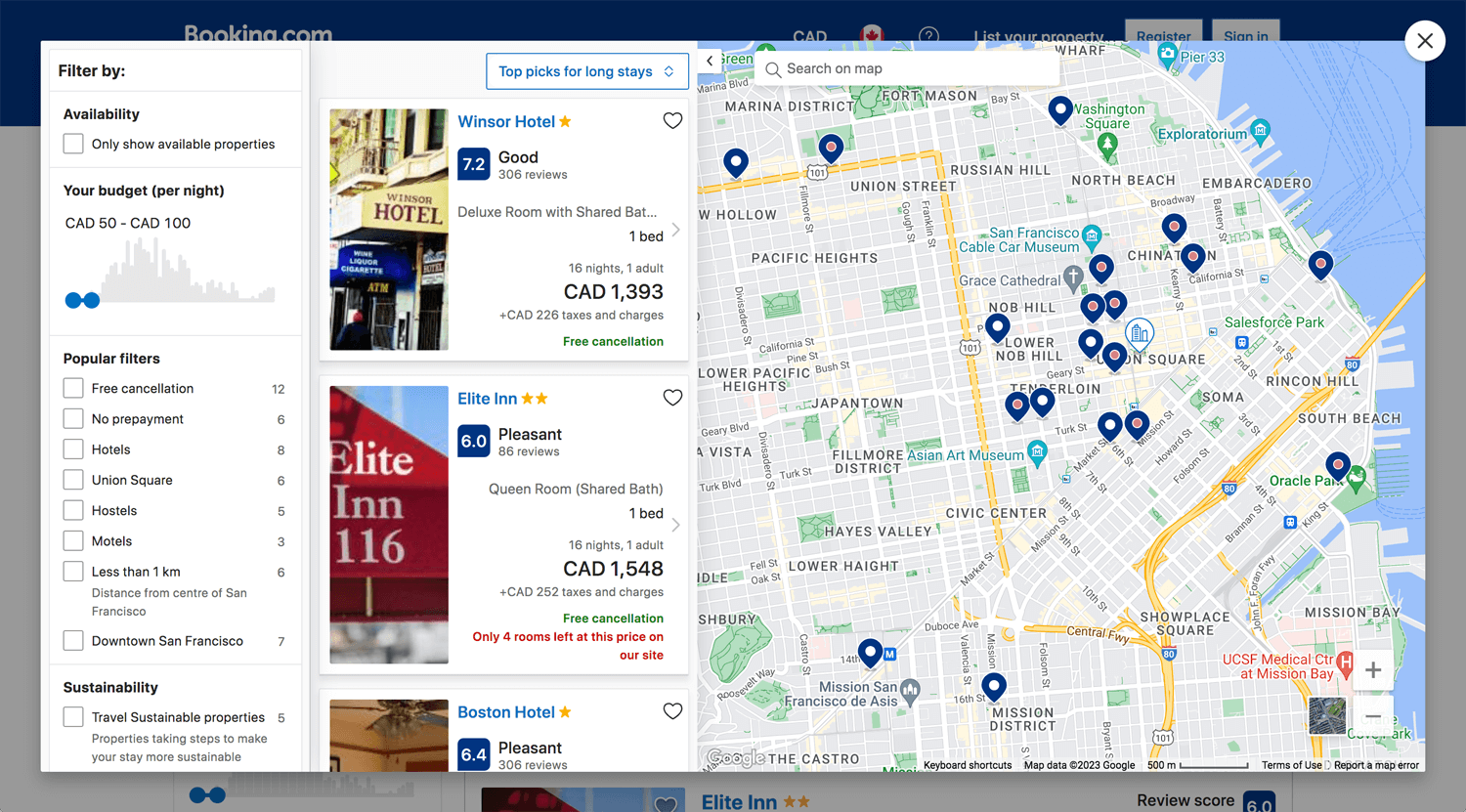1466x812 pixels.
Task: Open the Top picks for long stays sort dropdown
Action: tap(586, 71)
